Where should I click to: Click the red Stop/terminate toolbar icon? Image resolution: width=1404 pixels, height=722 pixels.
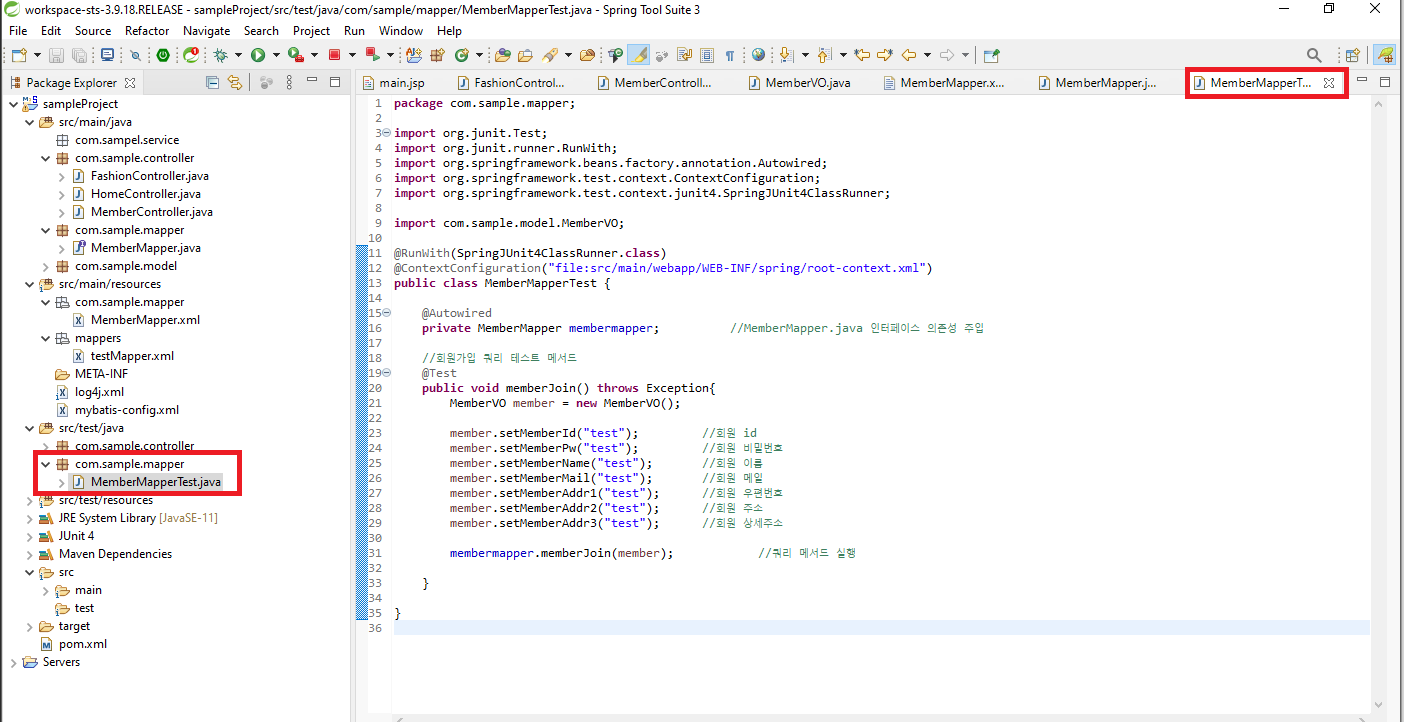tap(335, 55)
